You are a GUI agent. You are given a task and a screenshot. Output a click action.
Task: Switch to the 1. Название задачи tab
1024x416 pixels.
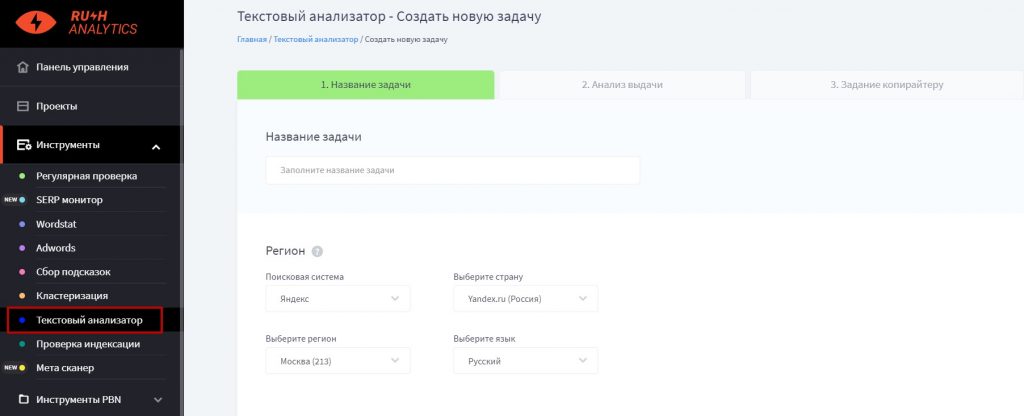point(366,85)
